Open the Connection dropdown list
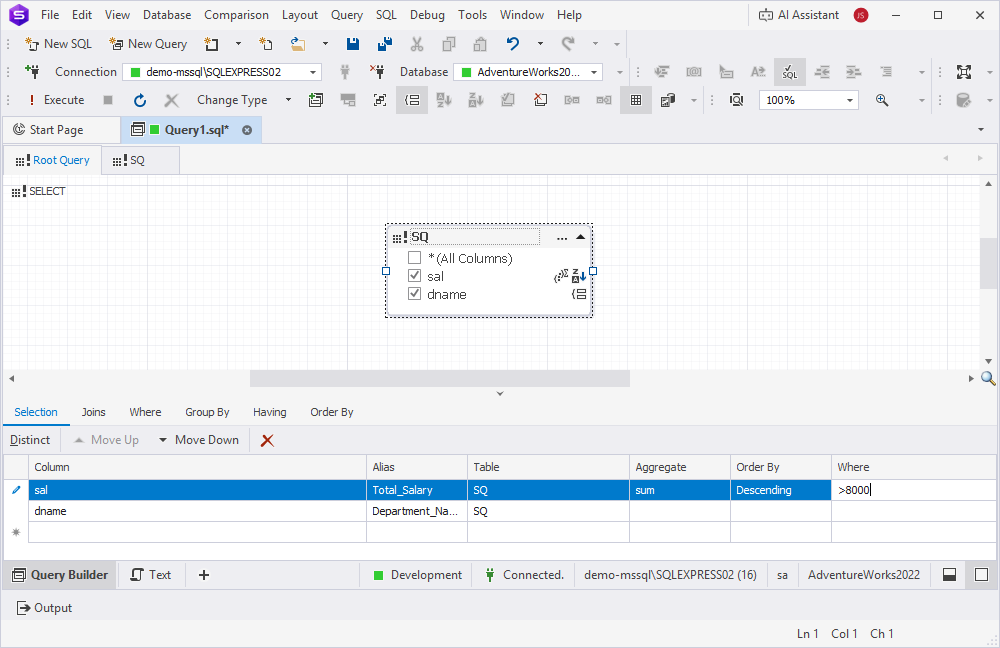This screenshot has width=1000, height=648. click(313, 72)
